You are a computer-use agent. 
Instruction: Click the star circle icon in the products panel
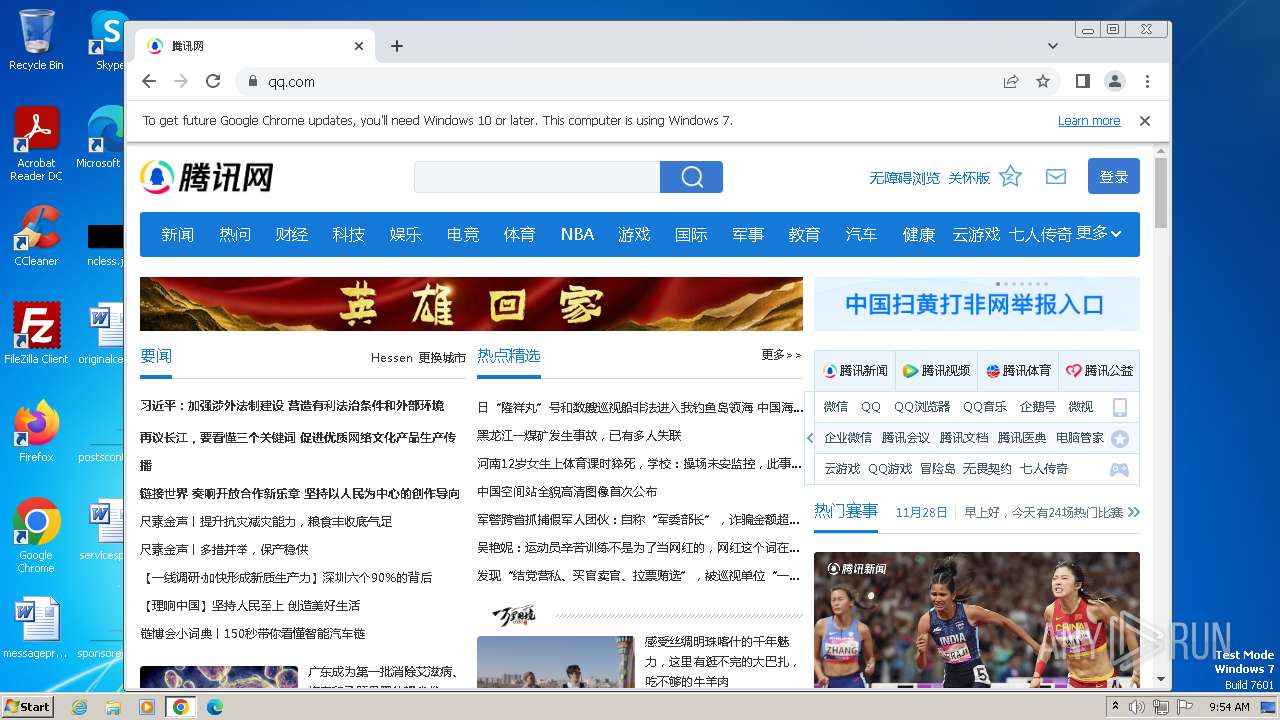1120,438
